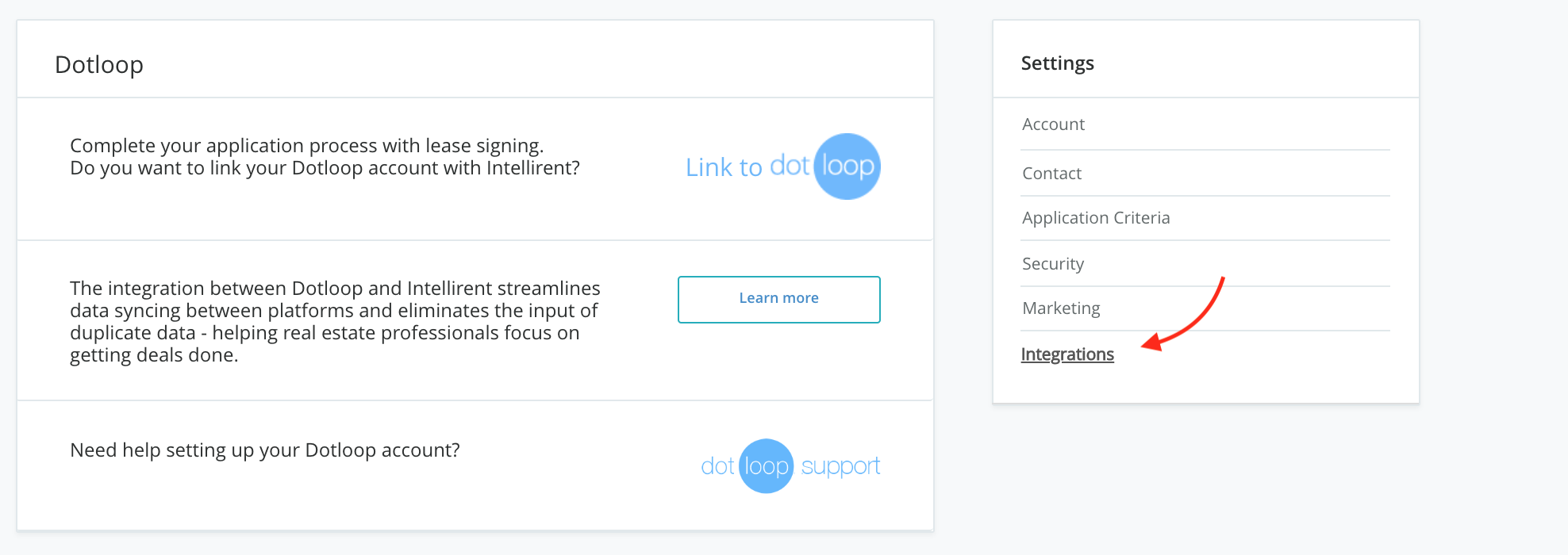Select the underlined Integrations link
The width and height of the screenshot is (1568, 555).
[1067, 354]
